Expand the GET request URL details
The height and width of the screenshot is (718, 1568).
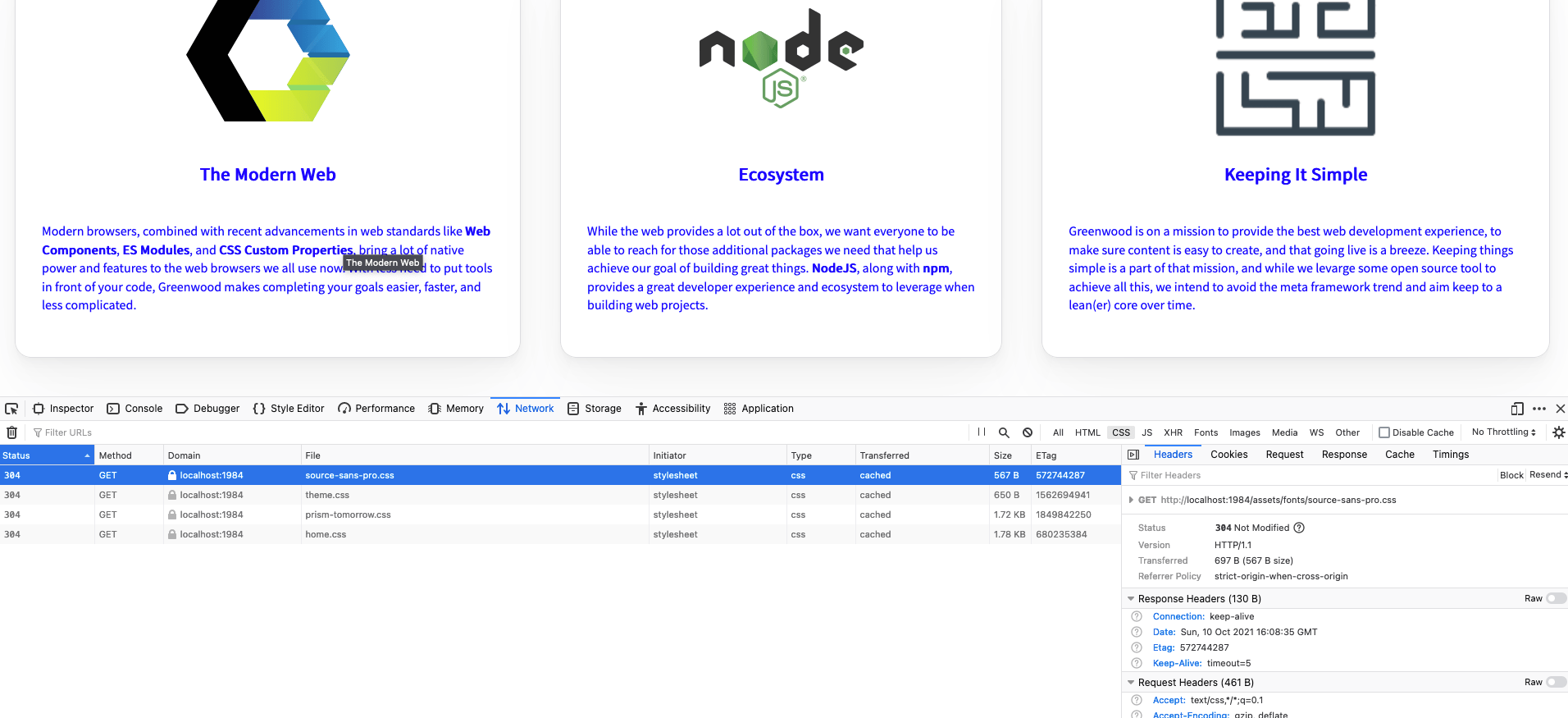1132,500
